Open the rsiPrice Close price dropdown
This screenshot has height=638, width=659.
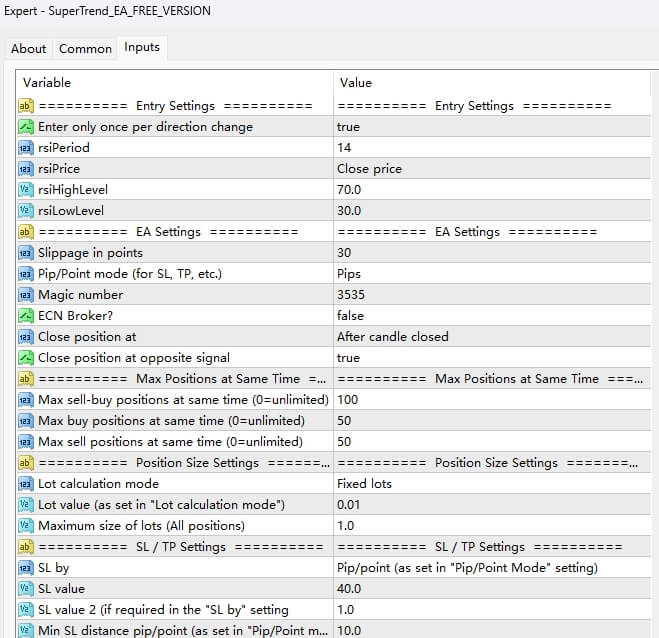click(x=492, y=169)
